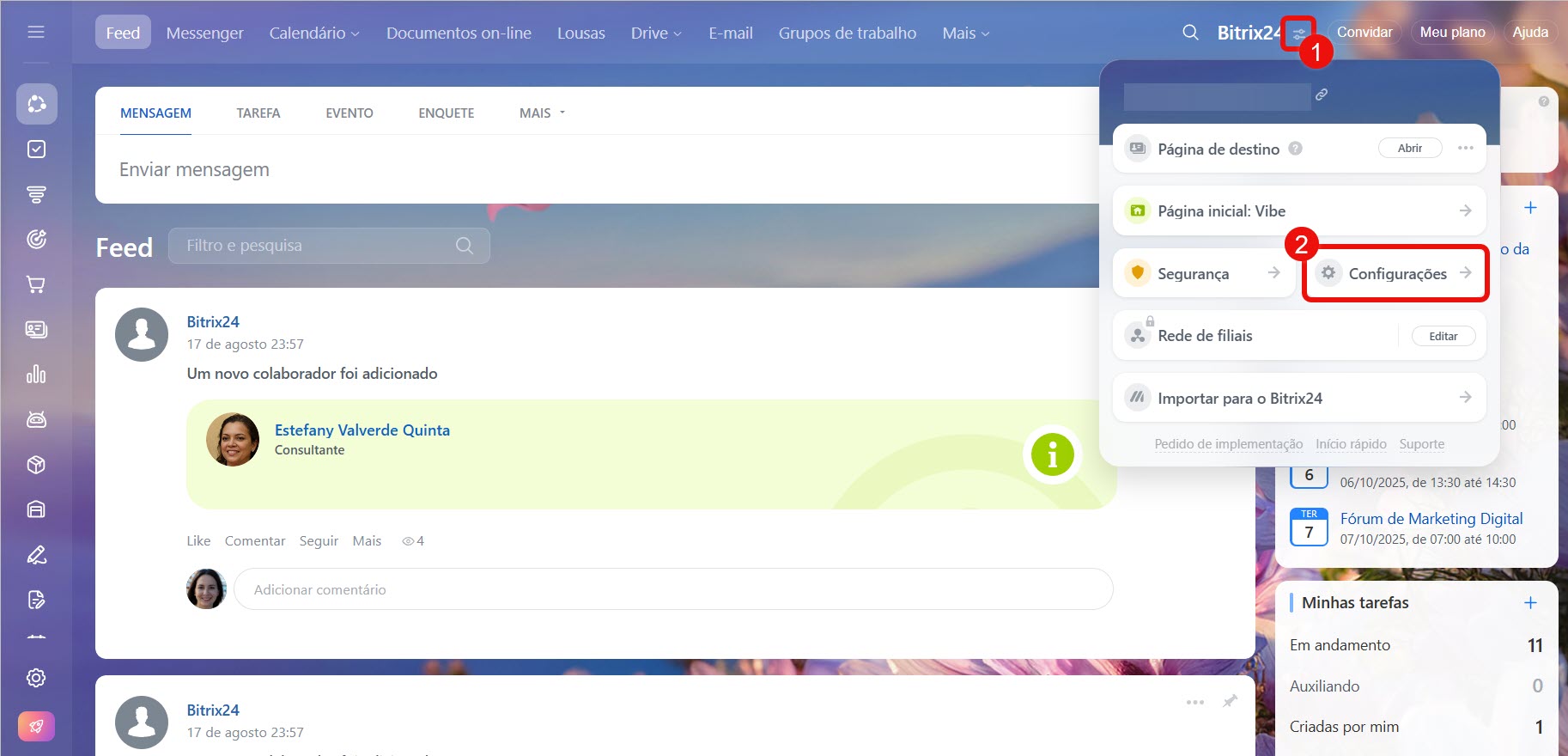Click the Filtro e pesquisa search field
Screen dimensions: 1568x756
pyautogui.click(x=318, y=246)
